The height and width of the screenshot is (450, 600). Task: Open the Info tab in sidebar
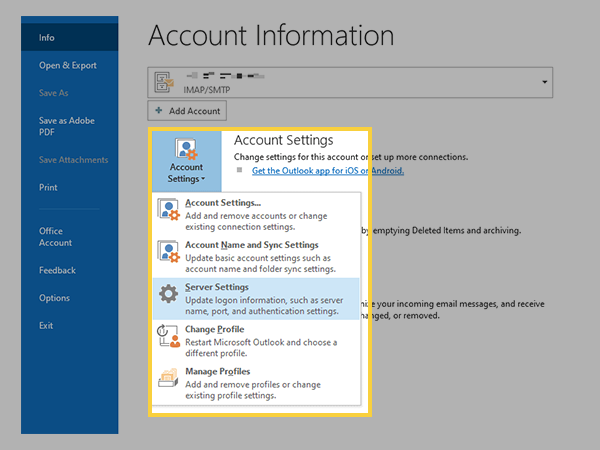(69, 38)
